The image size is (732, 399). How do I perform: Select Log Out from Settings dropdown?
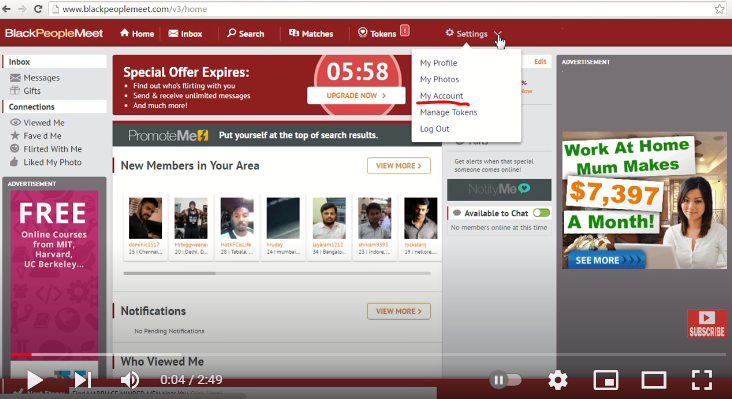coord(434,129)
